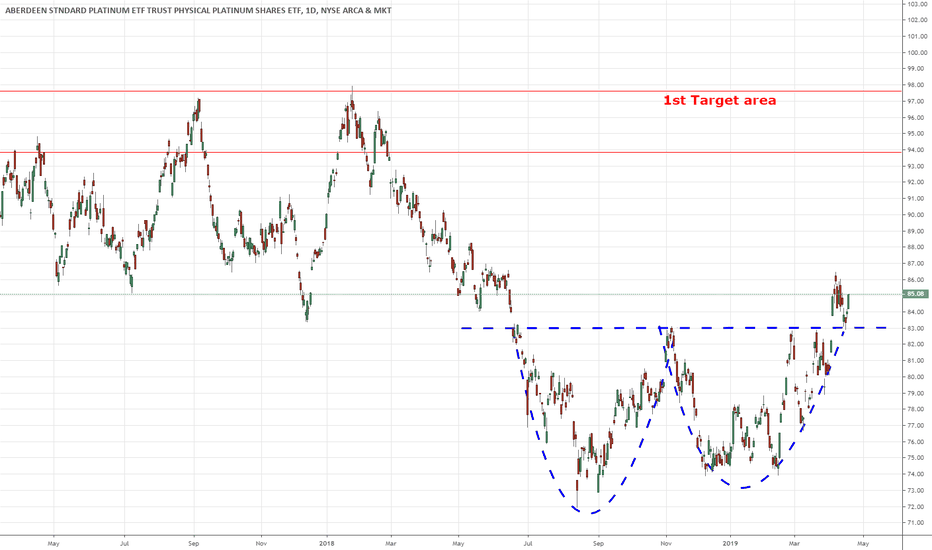Click the 101.00 price axis label
The image size is (932, 550).
point(915,36)
